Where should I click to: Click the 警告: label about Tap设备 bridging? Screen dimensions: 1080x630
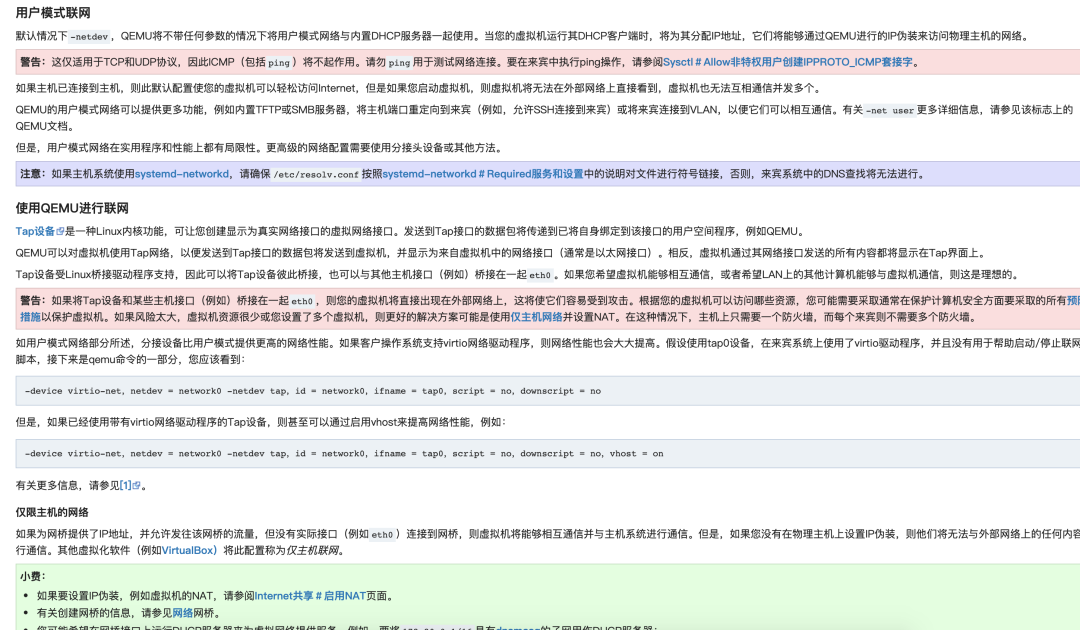pos(34,301)
